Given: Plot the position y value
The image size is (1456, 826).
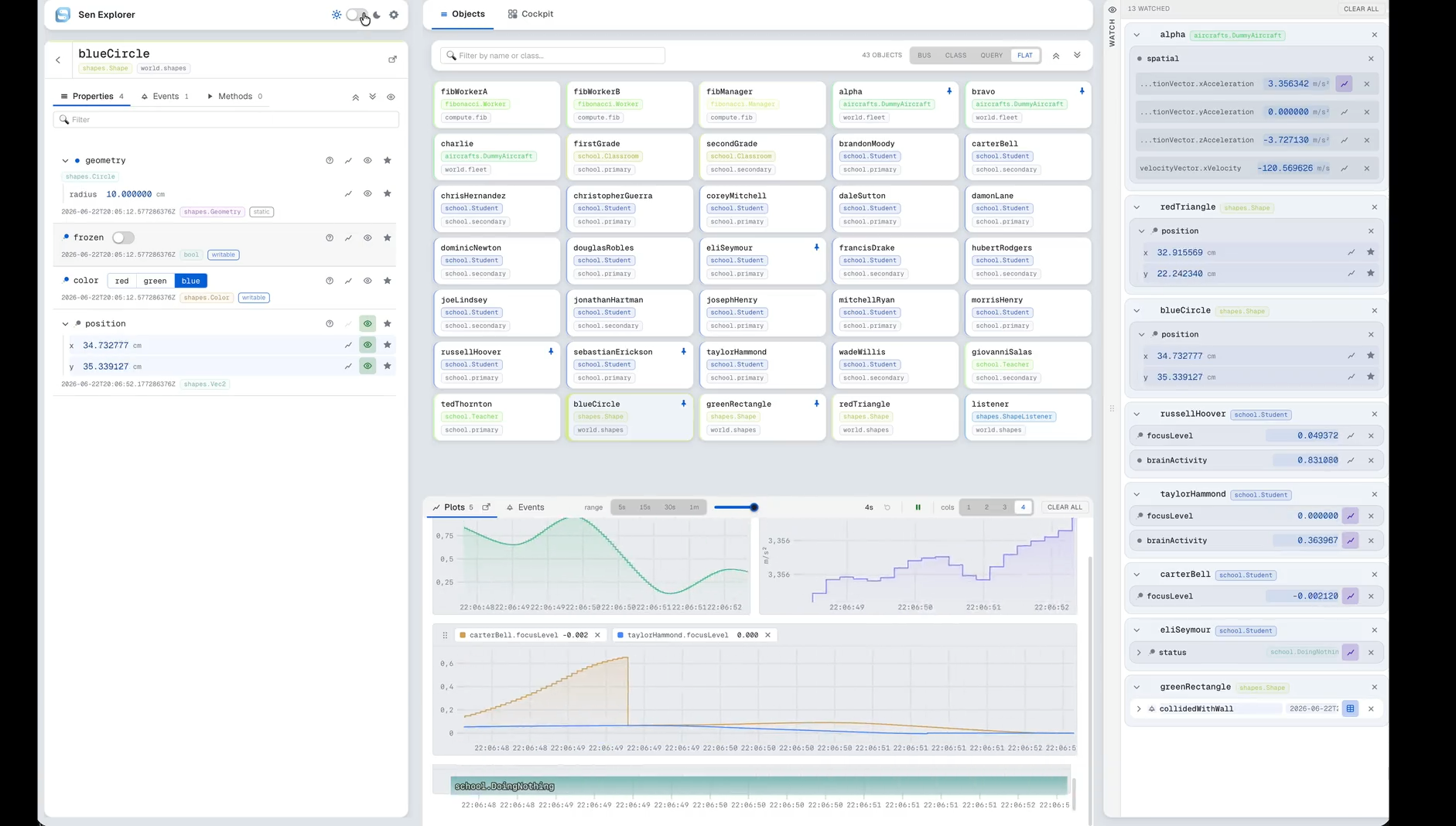Looking at the screenshot, I should click(348, 367).
